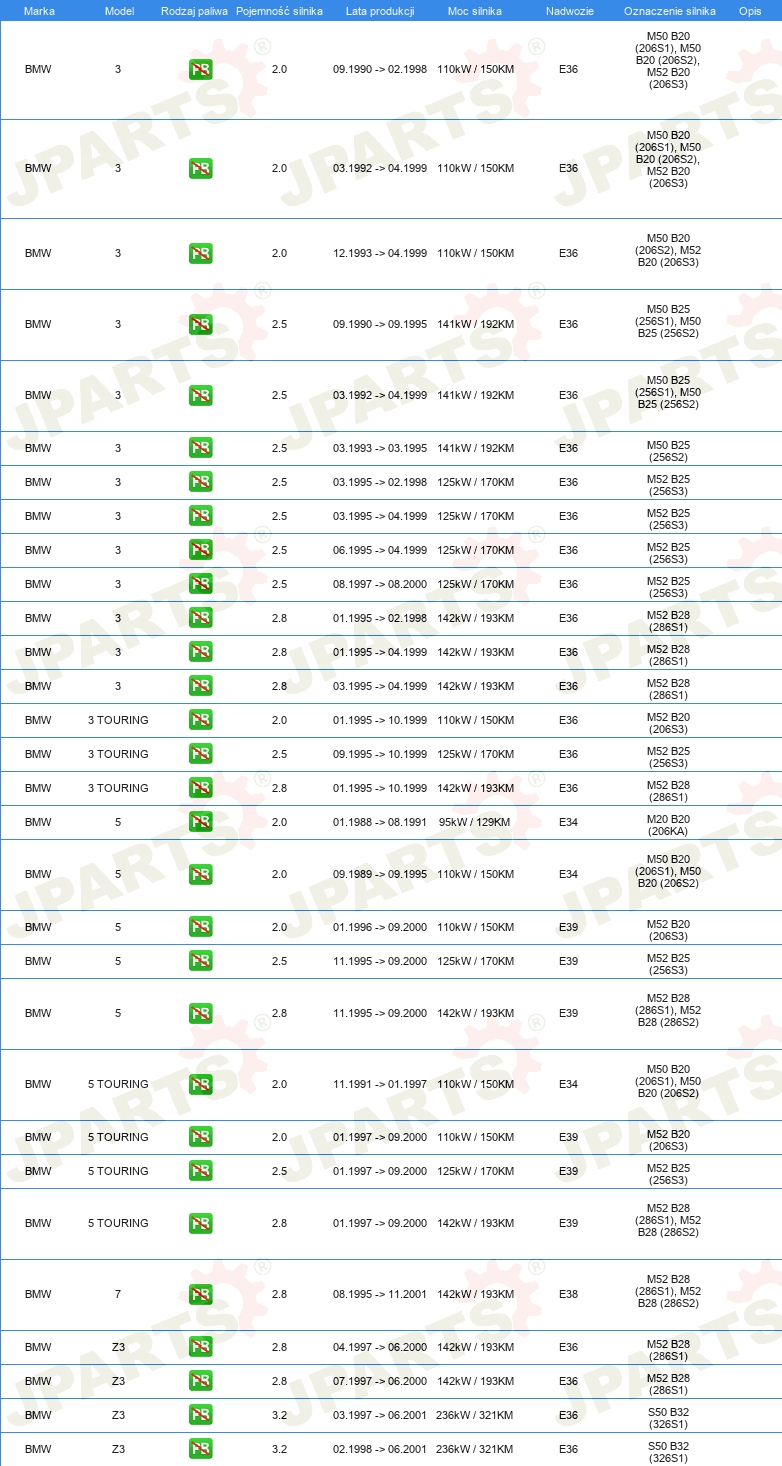
Task: Click the 01.1996 -> 09.2000 date cell
Action: point(380,927)
